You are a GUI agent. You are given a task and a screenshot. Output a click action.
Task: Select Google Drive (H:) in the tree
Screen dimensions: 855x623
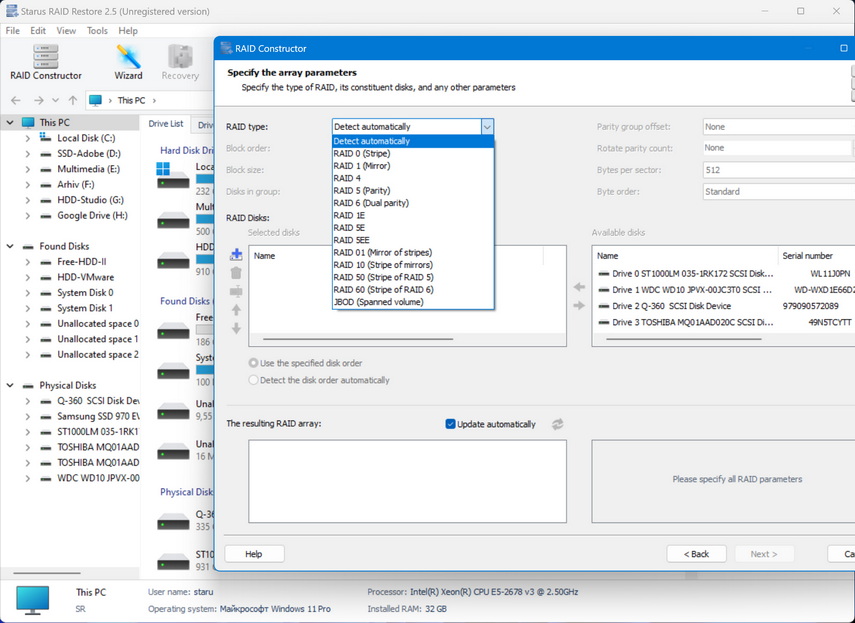[93, 215]
